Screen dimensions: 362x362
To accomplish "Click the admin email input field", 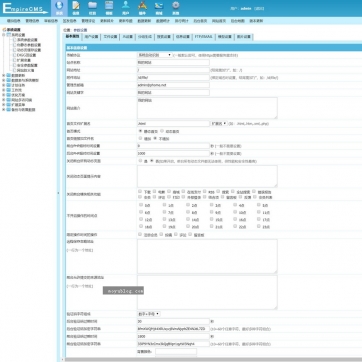I will coord(173,85).
